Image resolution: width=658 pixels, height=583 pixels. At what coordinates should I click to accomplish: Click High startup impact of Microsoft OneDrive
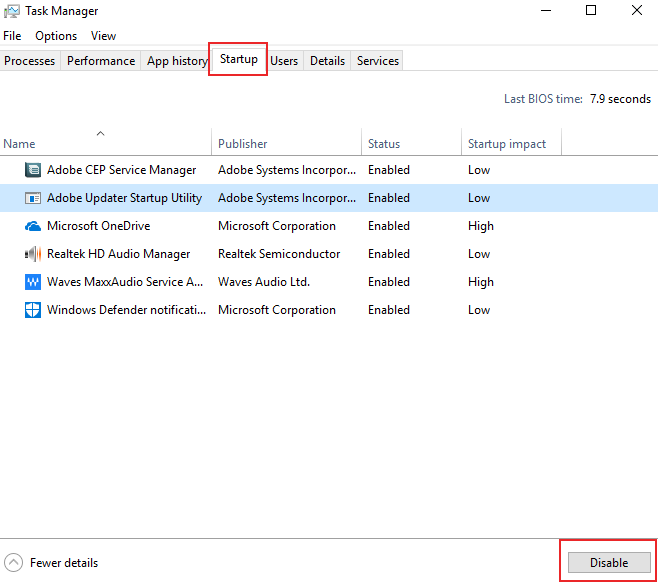[481, 226]
